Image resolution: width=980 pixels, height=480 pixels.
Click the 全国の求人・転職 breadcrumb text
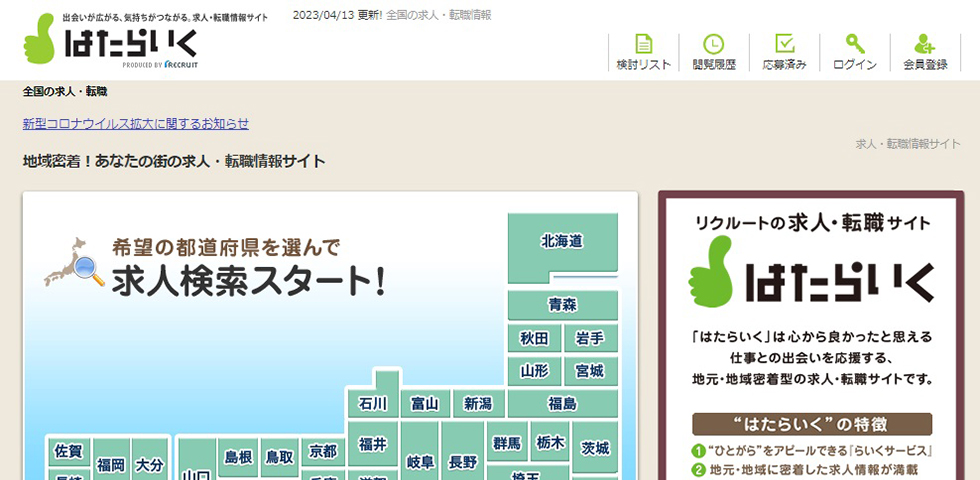coord(65,92)
